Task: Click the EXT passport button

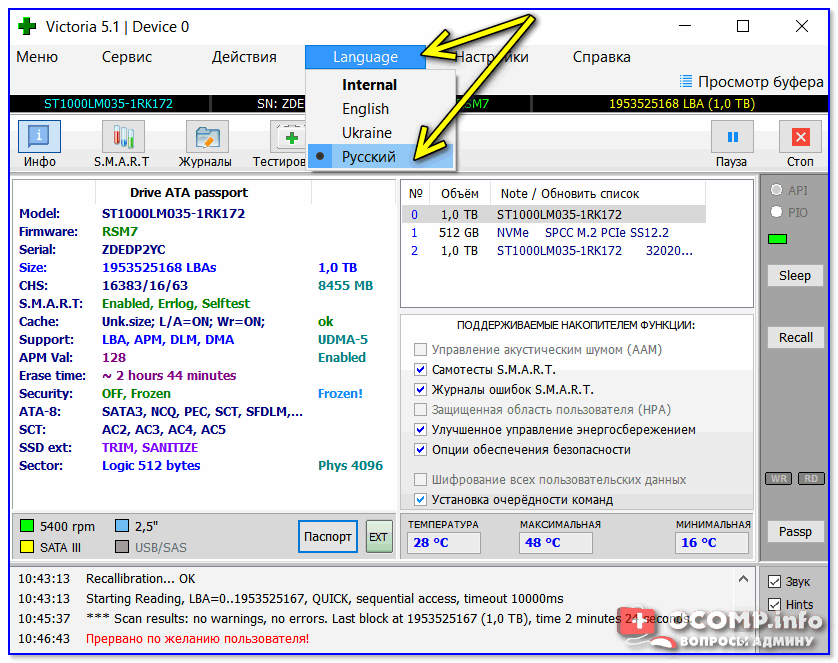Action: (379, 537)
